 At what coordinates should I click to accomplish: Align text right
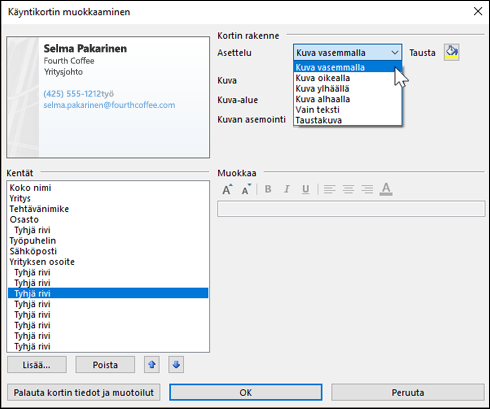point(367,189)
